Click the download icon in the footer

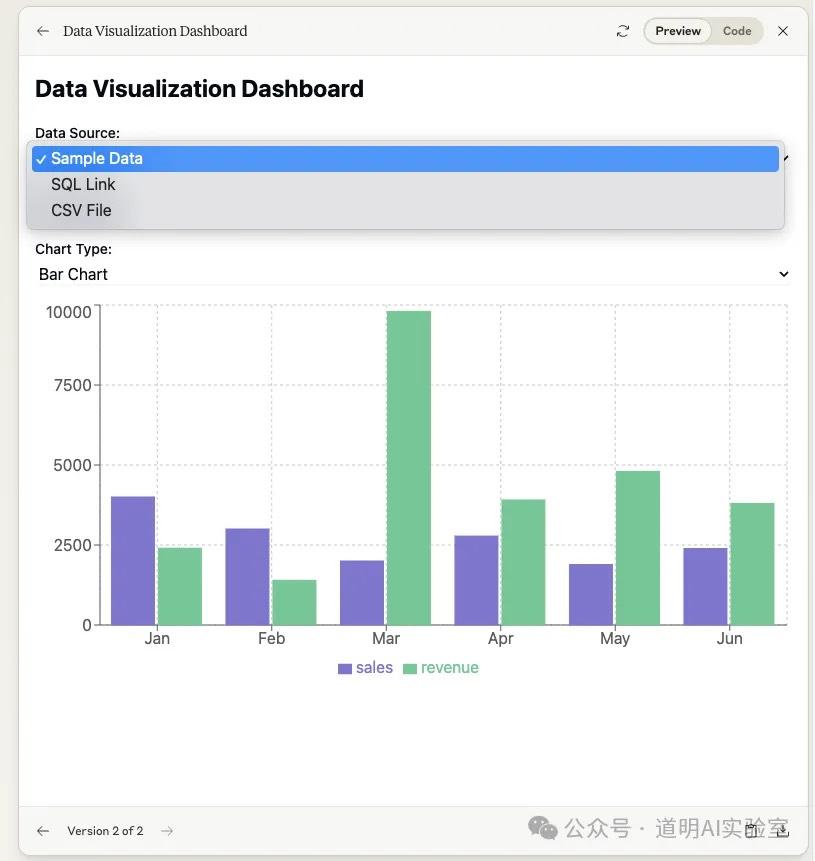pos(782,830)
